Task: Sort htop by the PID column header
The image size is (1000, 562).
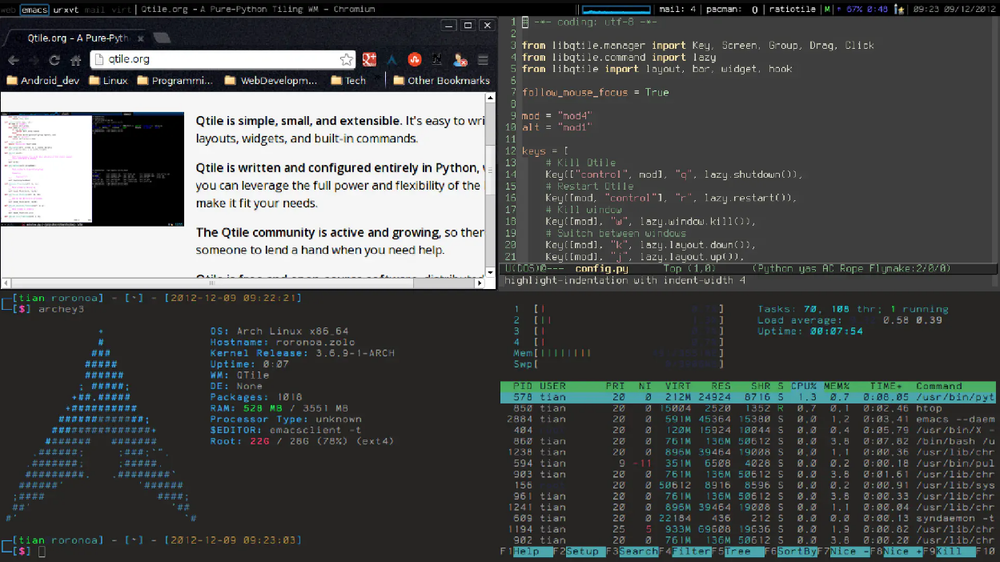Action: click(x=522, y=386)
